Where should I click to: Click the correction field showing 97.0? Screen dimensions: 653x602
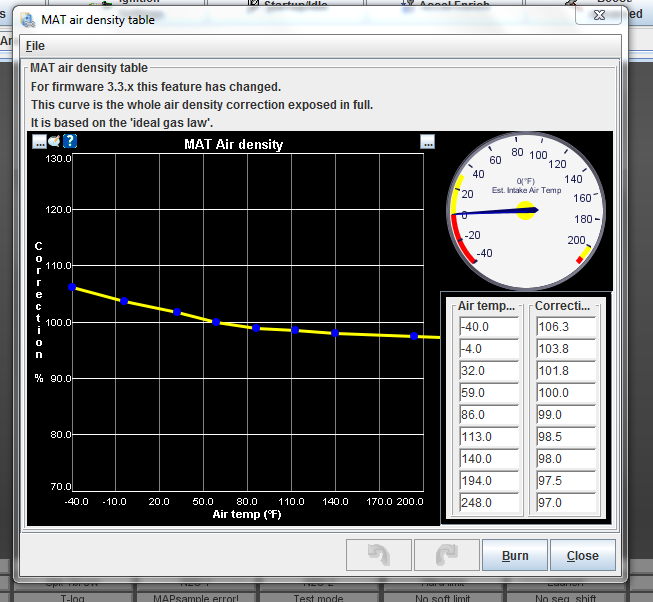(x=565, y=503)
